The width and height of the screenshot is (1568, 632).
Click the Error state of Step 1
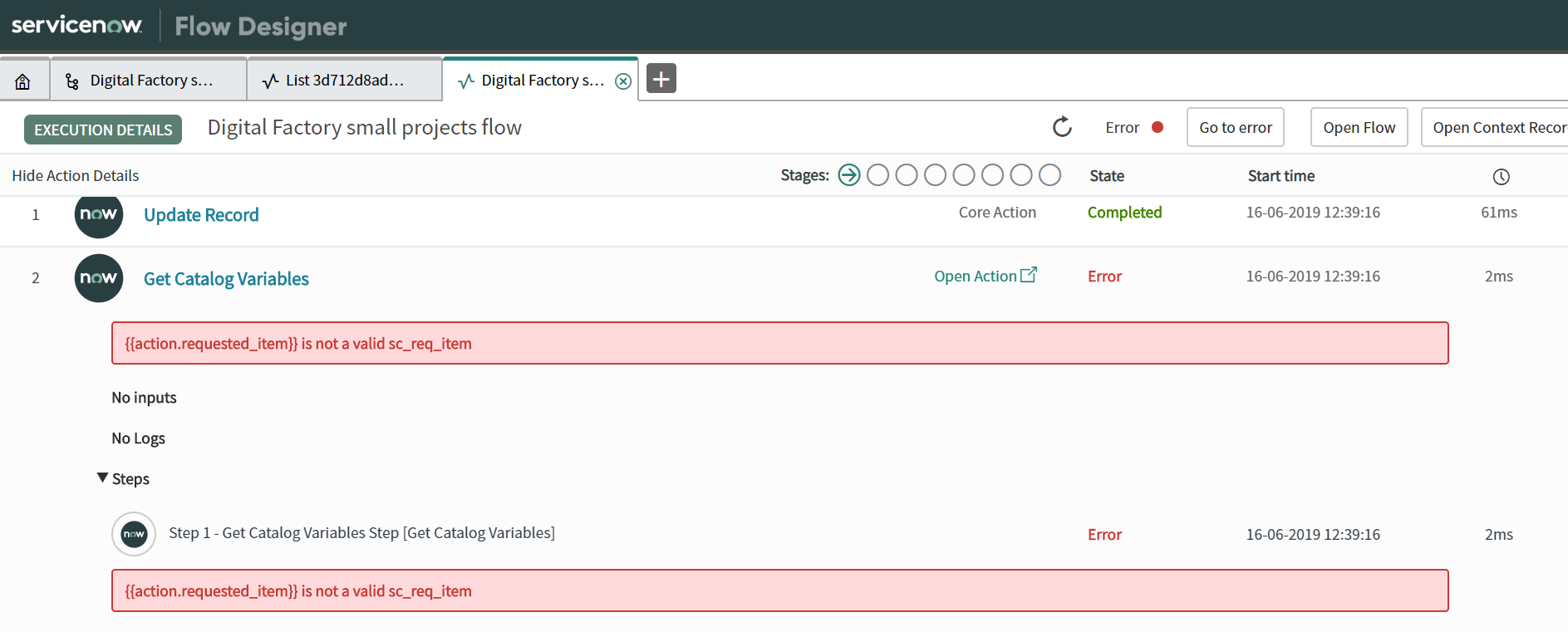(1104, 535)
